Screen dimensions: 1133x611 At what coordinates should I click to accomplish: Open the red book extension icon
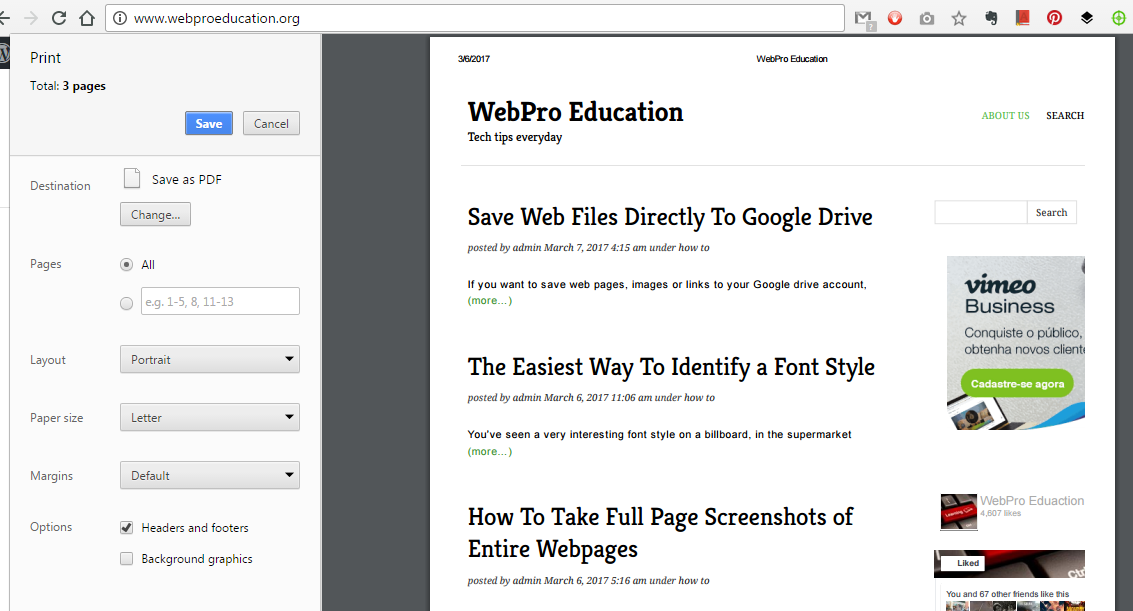[x=1022, y=18]
